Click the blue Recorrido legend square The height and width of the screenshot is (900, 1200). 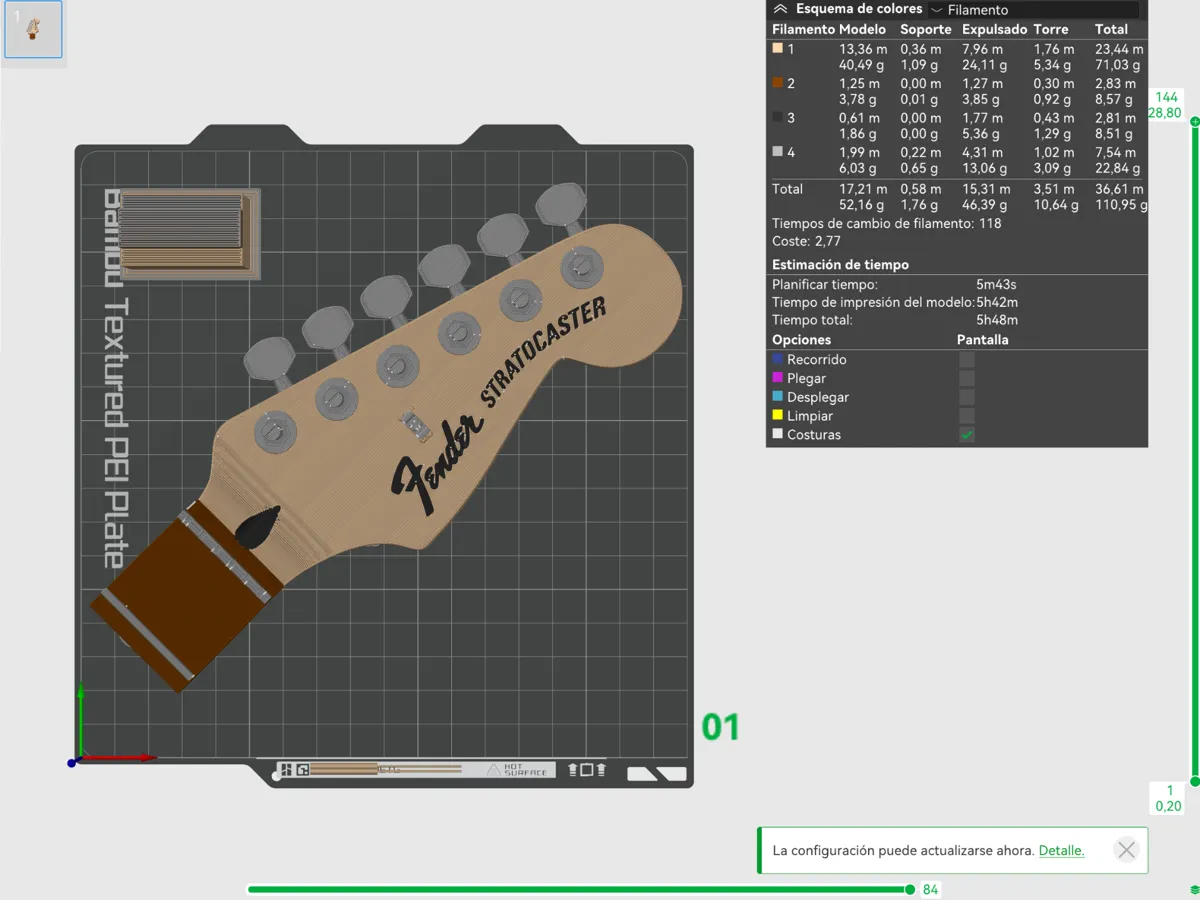(778, 359)
